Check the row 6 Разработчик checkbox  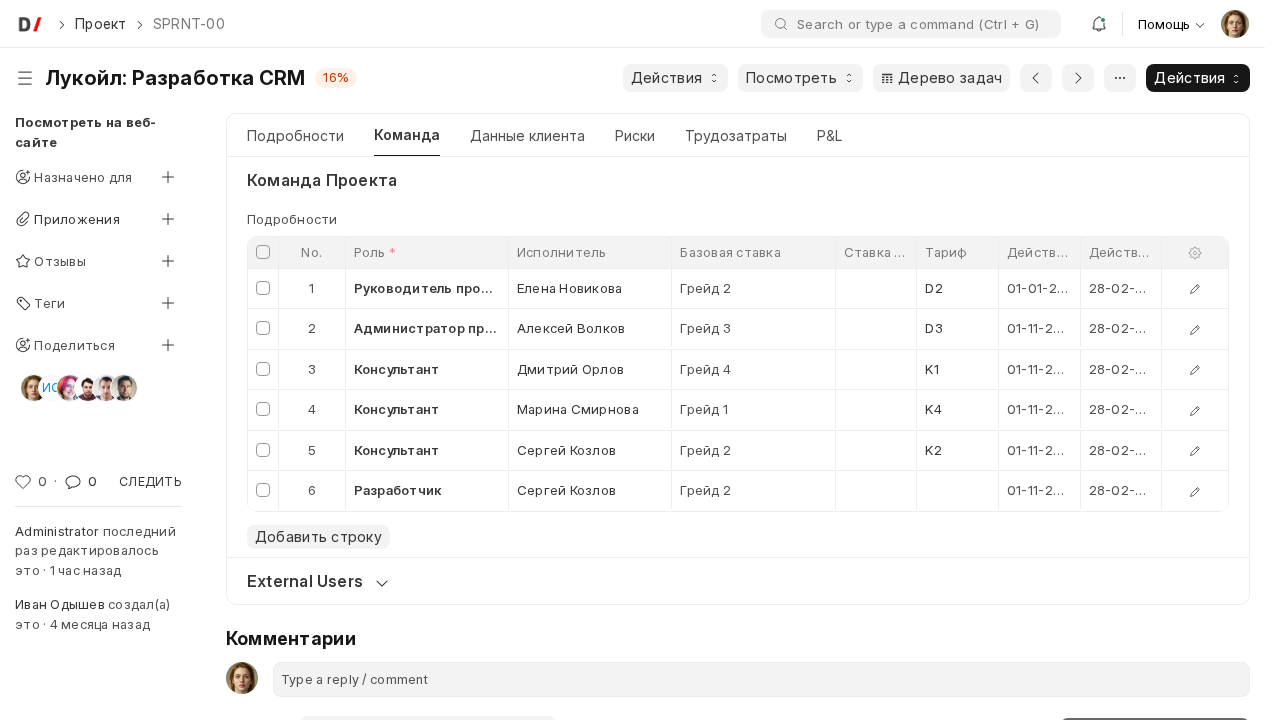(263, 490)
